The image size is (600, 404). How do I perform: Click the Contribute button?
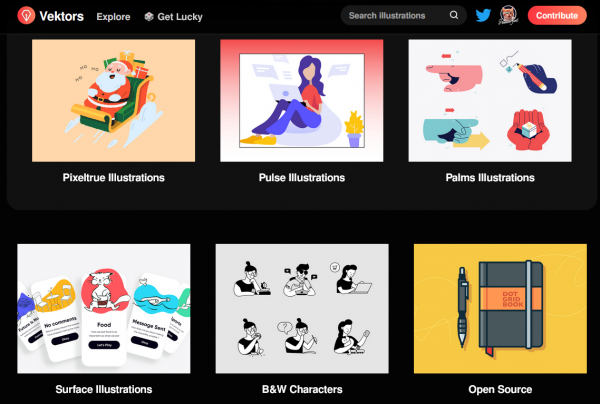coord(557,16)
